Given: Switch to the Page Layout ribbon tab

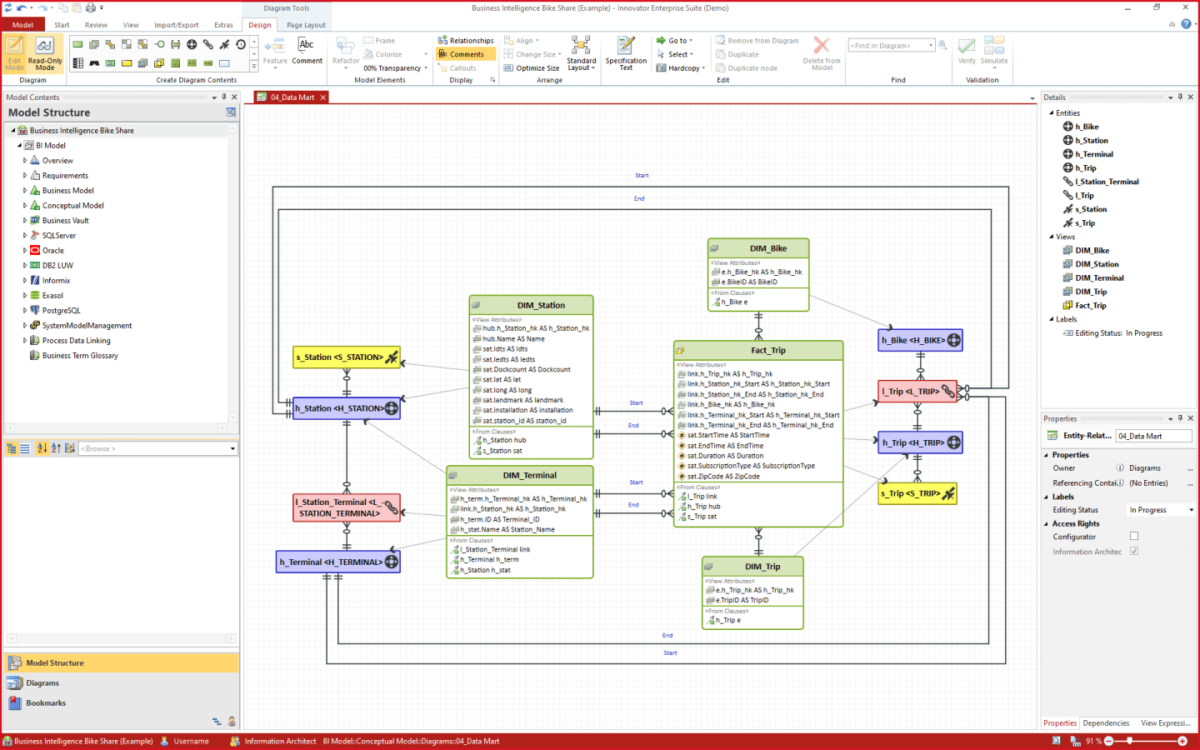Looking at the screenshot, I should tap(306, 25).
